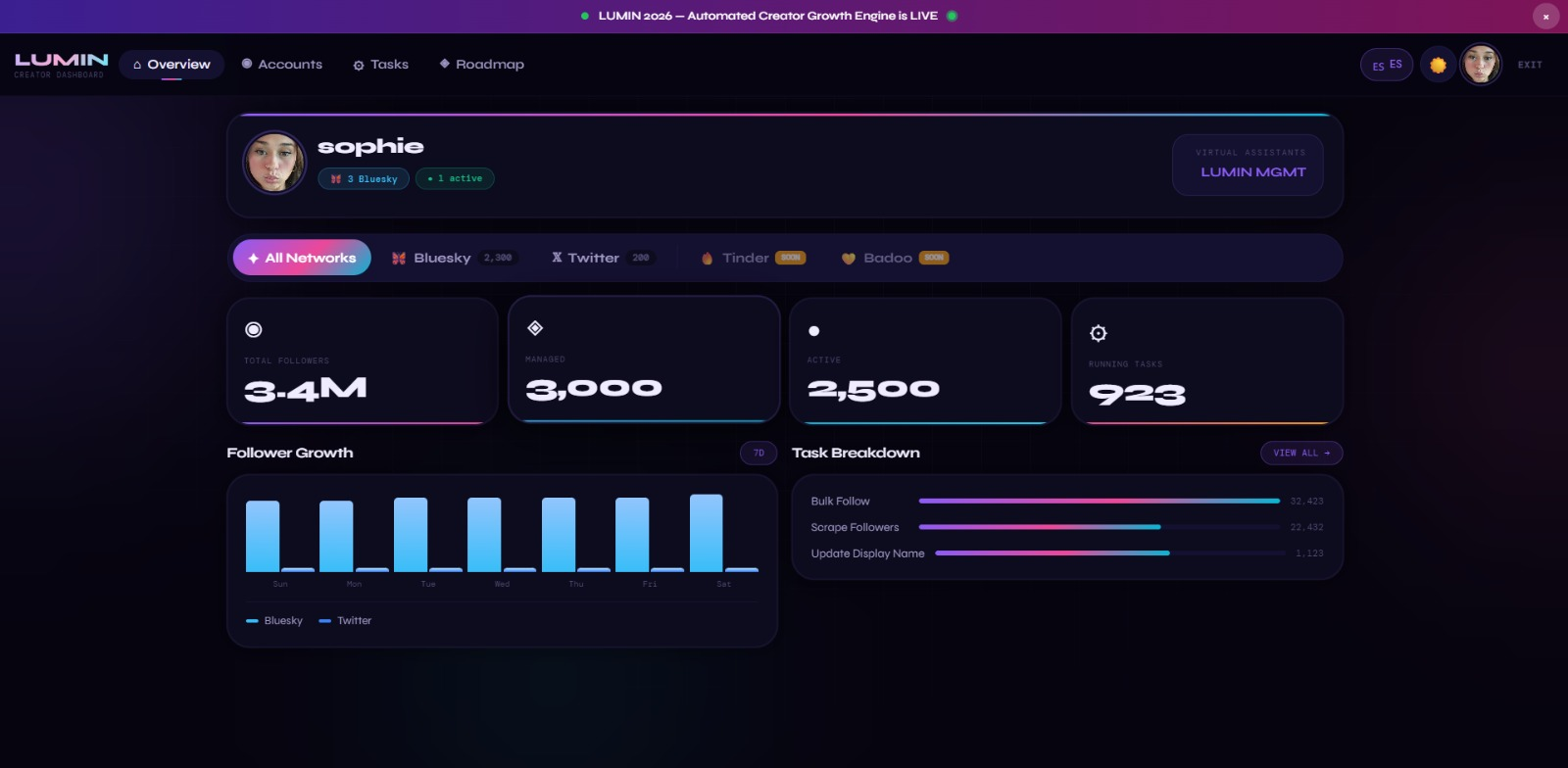Image resolution: width=1568 pixels, height=768 pixels.
Task: Select the All Networks filter
Action: tap(302, 258)
